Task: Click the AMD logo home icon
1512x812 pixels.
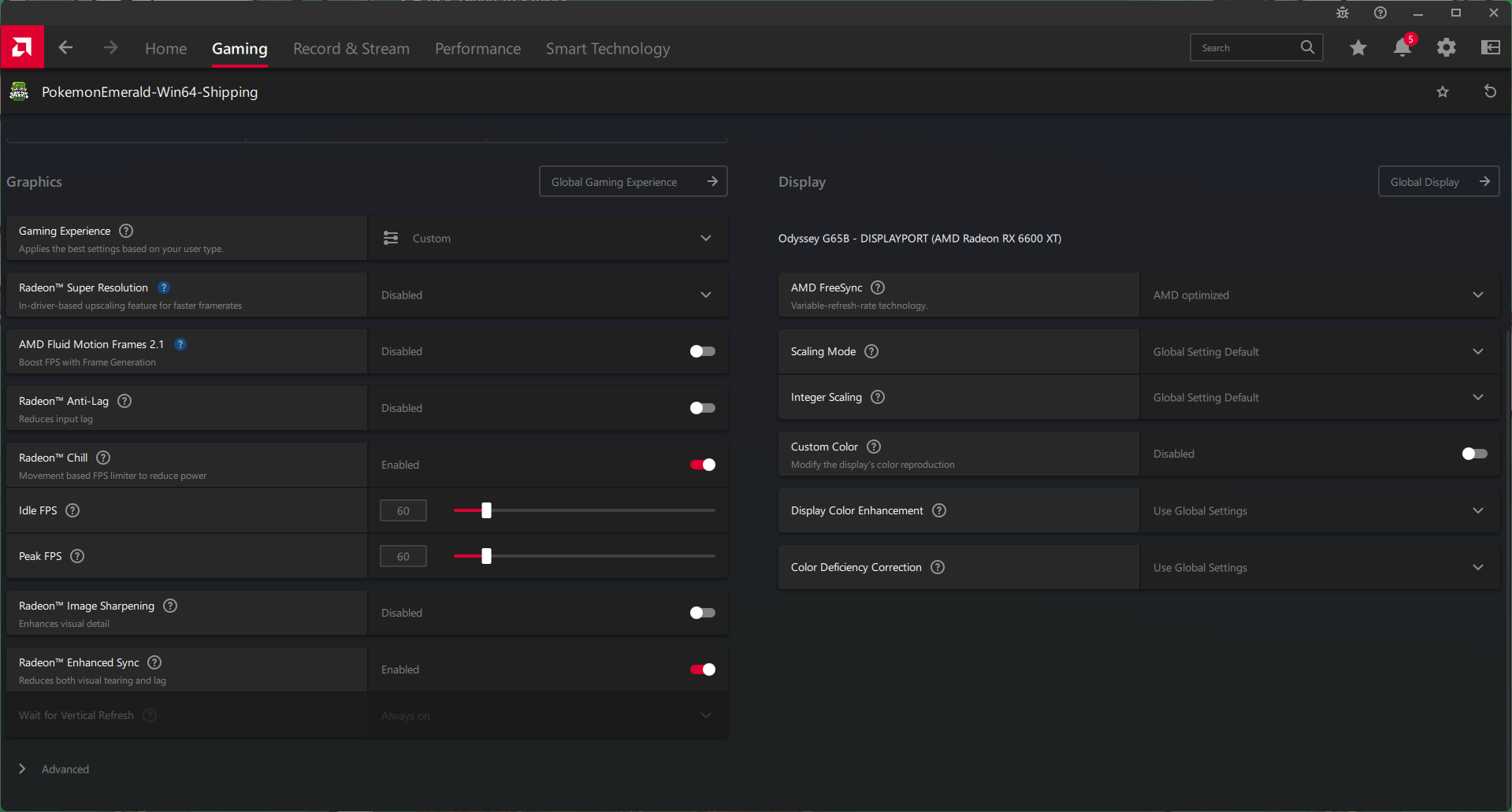Action: [22, 47]
